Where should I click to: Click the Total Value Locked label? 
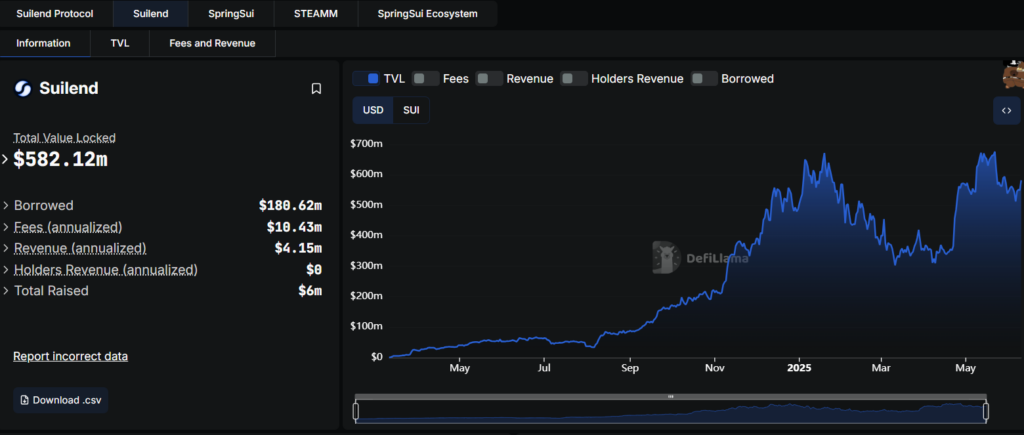[x=65, y=138]
